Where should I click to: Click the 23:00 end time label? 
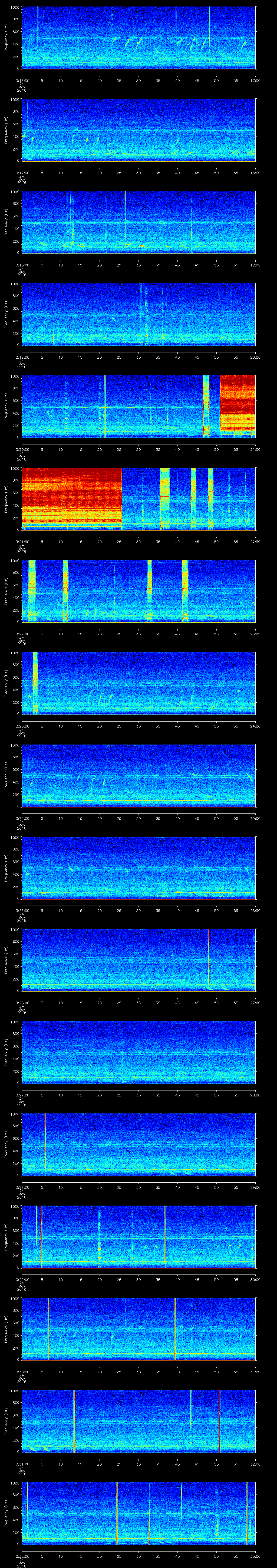[x=255, y=634]
